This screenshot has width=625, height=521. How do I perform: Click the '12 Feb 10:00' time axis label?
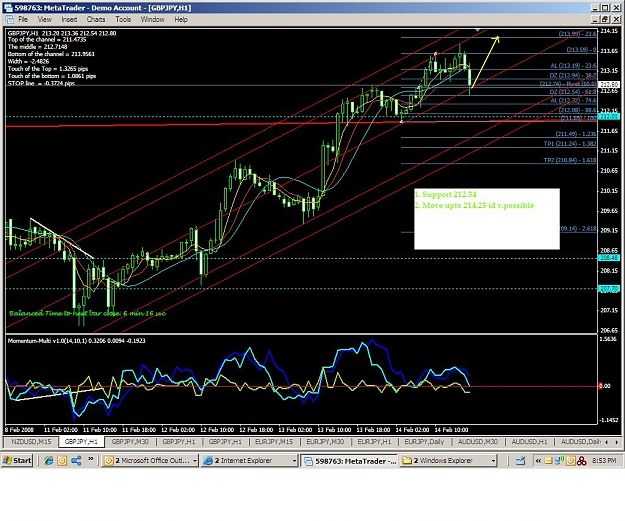(x=217, y=430)
